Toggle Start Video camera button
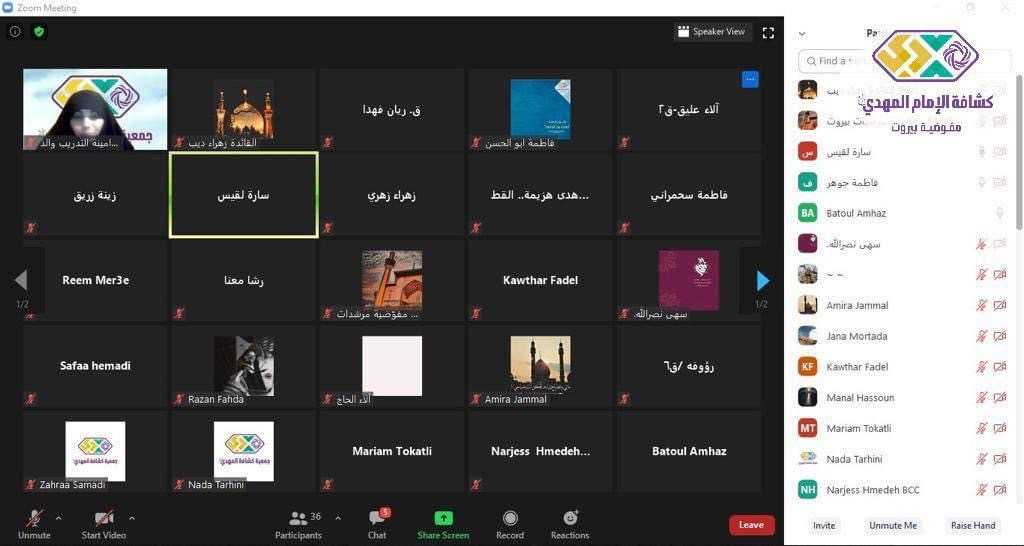Image resolution: width=1024 pixels, height=546 pixels. (104, 518)
